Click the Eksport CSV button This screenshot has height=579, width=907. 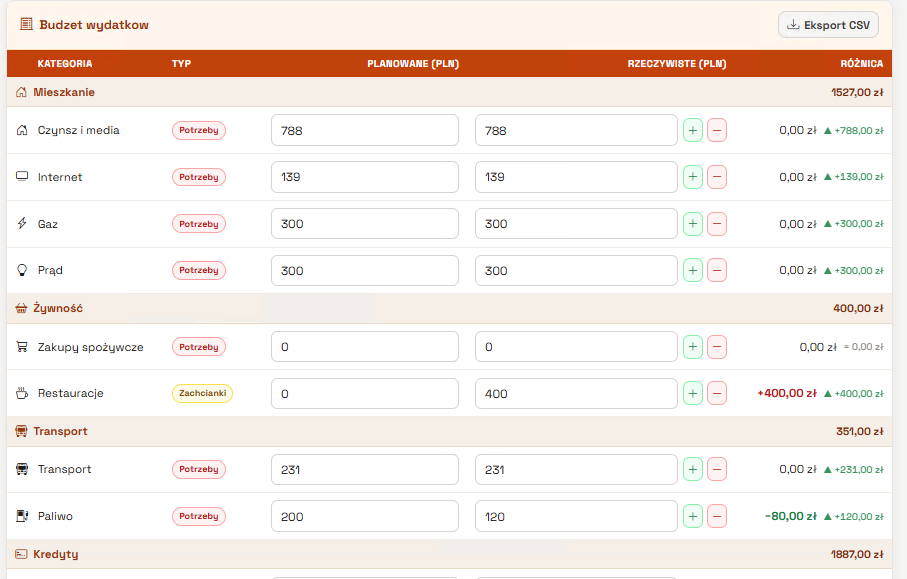828,25
